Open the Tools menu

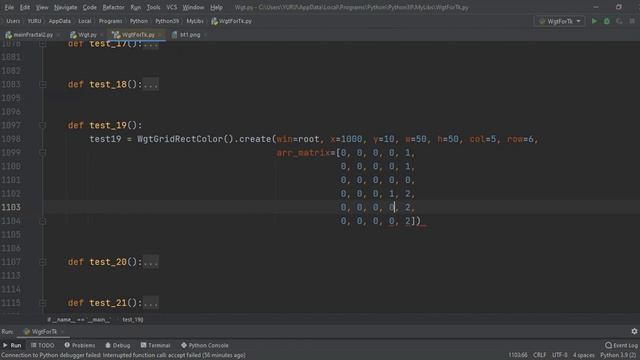[153, 7]
